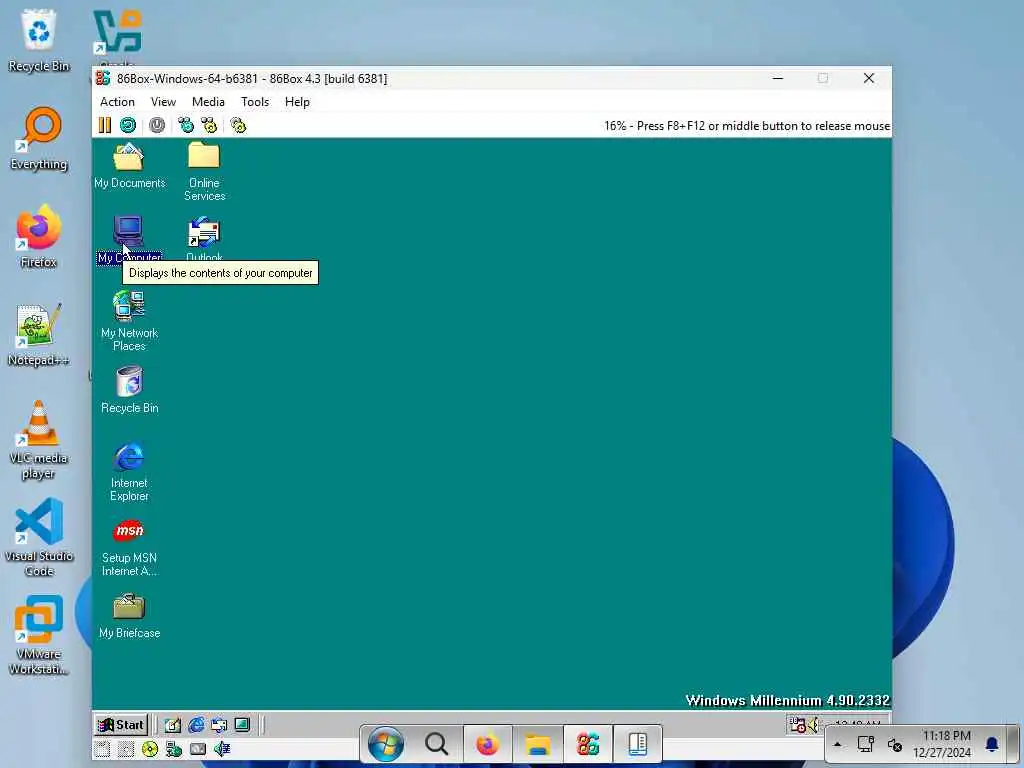The image size is (1024, 768).
Task: Close the 86Box window
Action: 869,78
